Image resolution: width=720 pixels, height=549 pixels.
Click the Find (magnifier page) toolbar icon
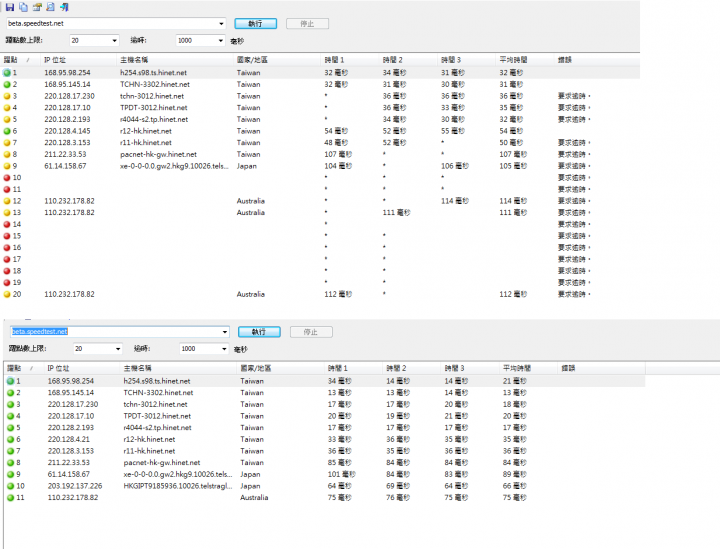tap(51, 7)
